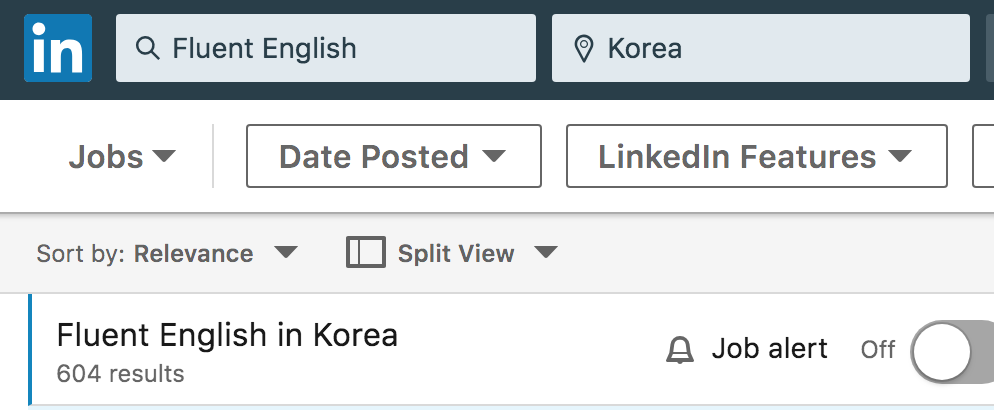Click the search magnifier icon
The width and height of the screenshot is (994, 410).
pos(148,48)
